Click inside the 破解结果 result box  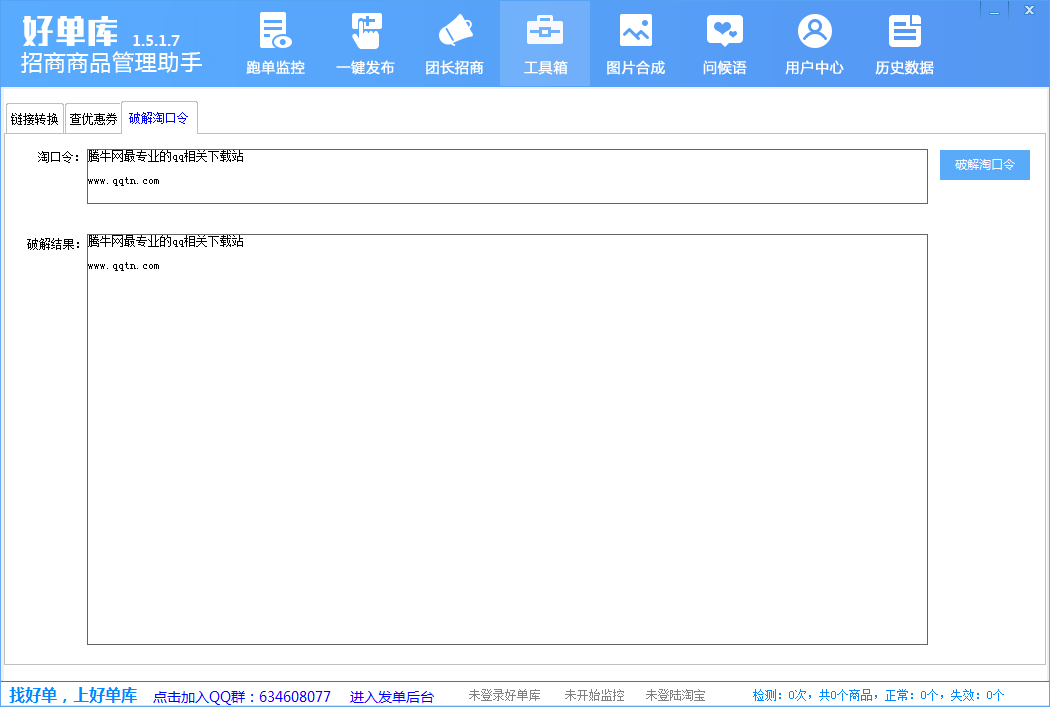coord(507,439)
